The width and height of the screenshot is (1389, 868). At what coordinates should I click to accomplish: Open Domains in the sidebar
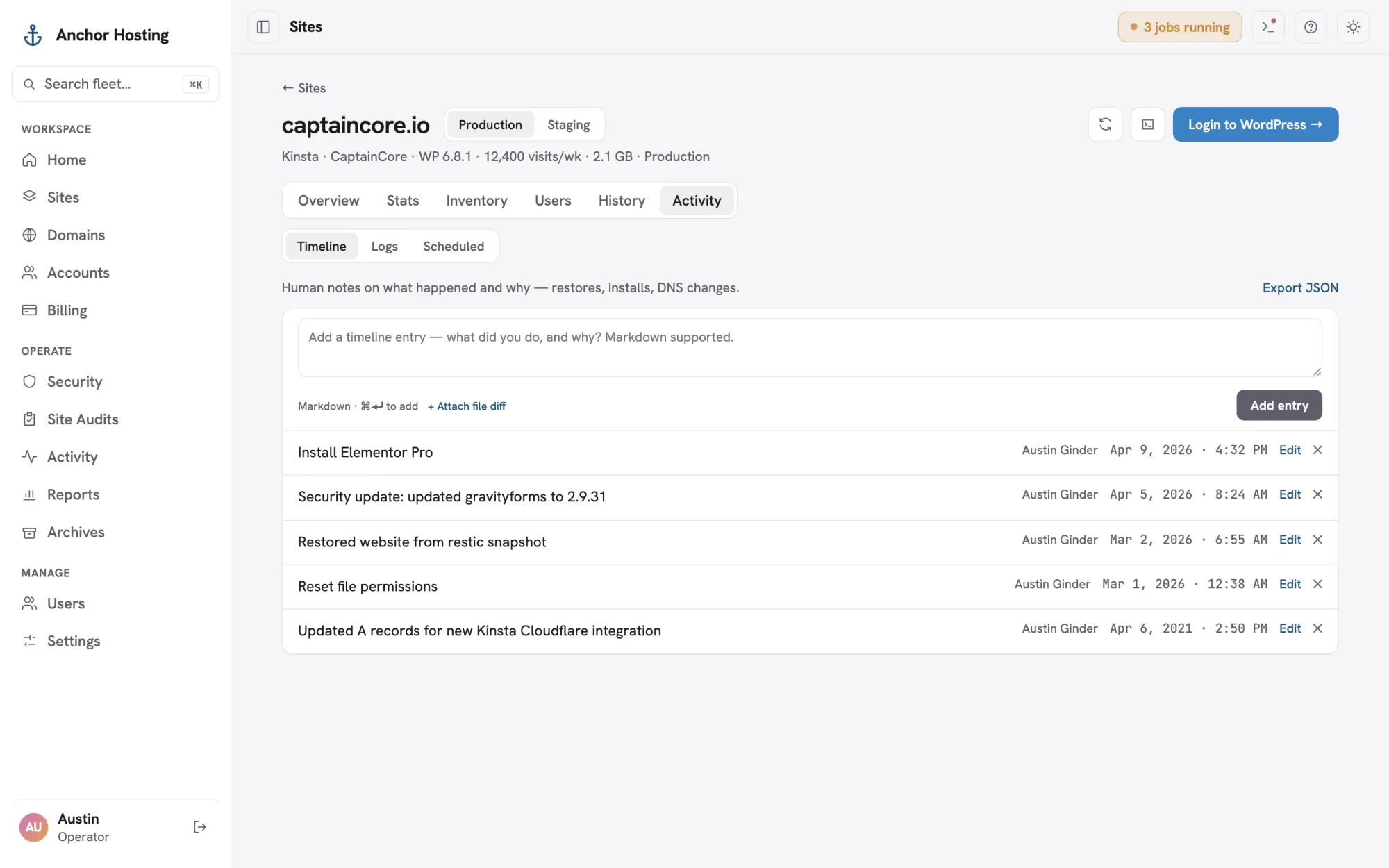point(115,235)
